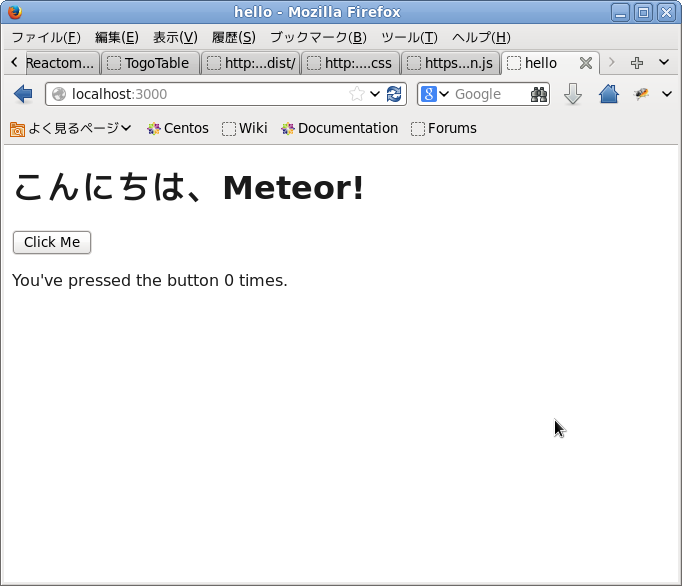The image size is (682, 586).
Task: Open the URL history dropdown arrow
Action: (x=374, y=94)
